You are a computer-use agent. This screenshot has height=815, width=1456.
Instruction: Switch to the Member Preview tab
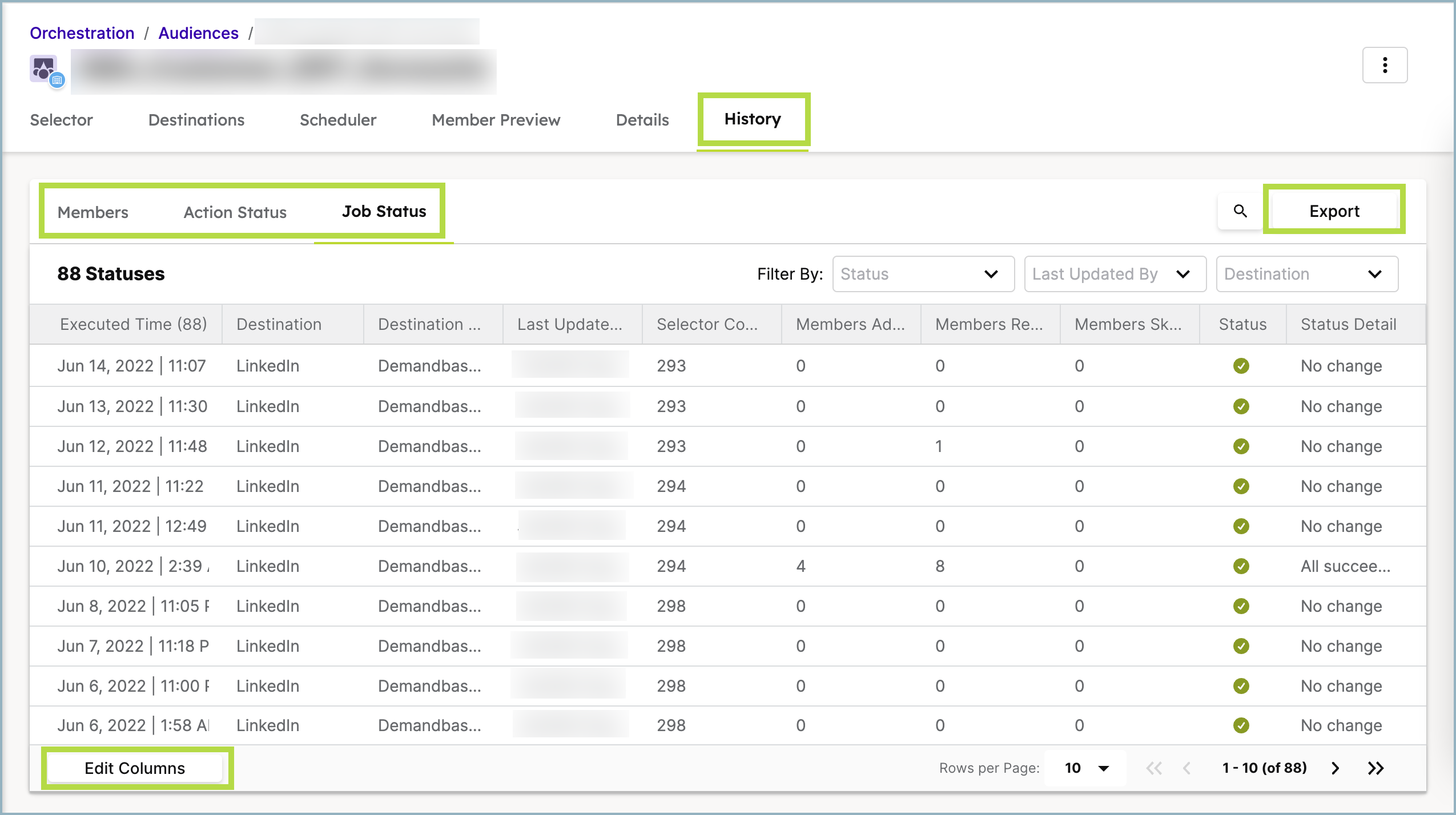496,120
